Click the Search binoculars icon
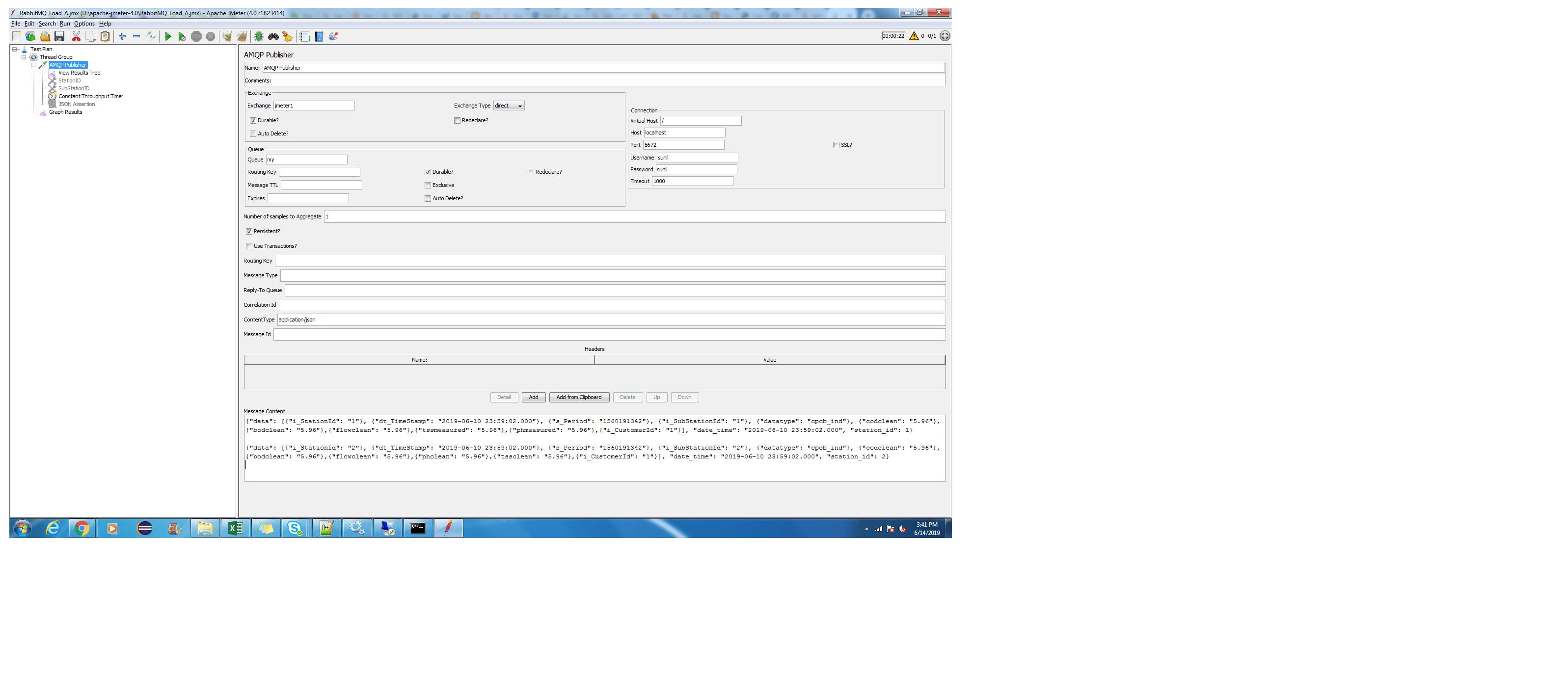 (273, 36)
